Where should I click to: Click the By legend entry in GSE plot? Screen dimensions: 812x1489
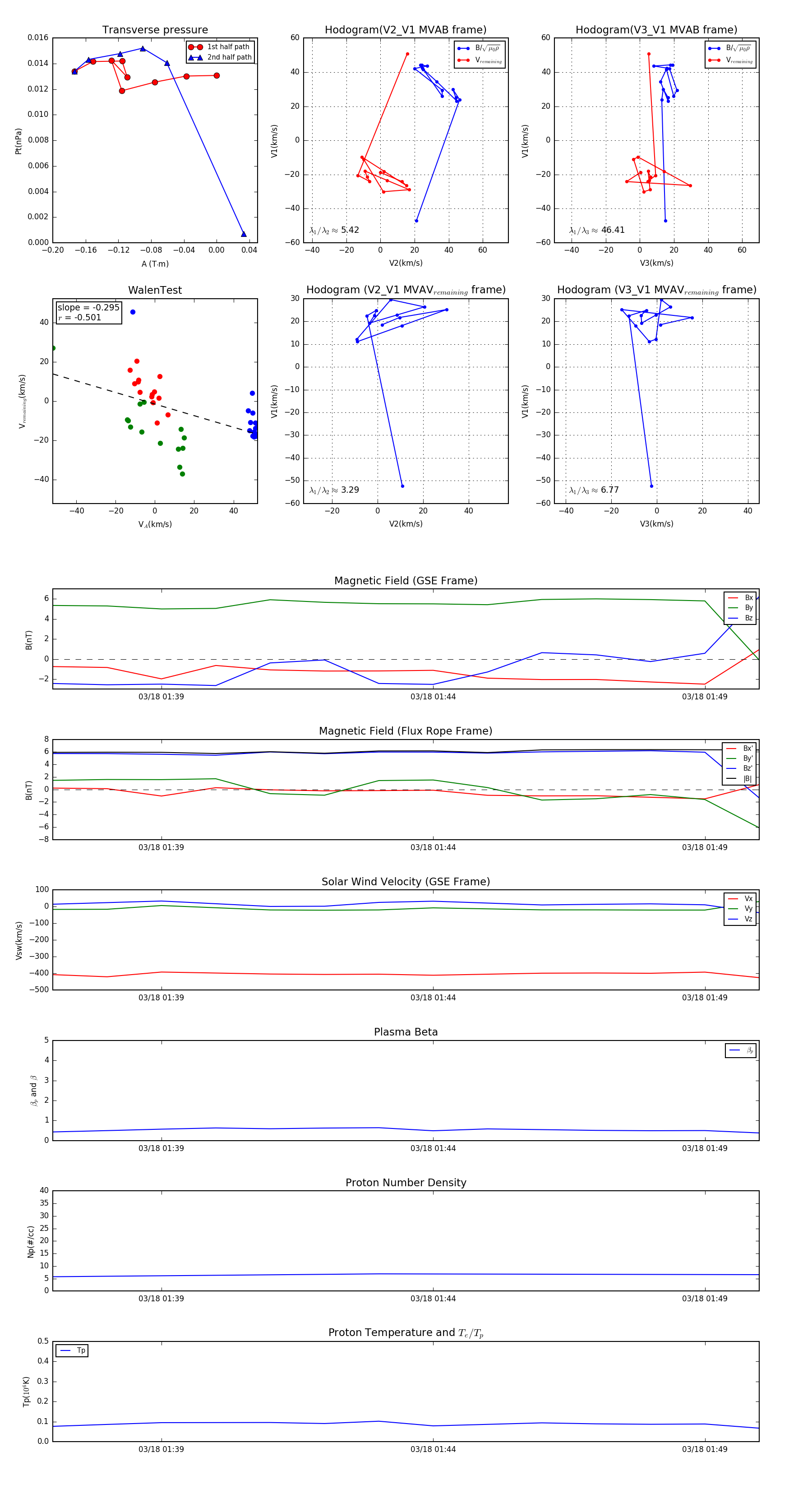point(740,608)
